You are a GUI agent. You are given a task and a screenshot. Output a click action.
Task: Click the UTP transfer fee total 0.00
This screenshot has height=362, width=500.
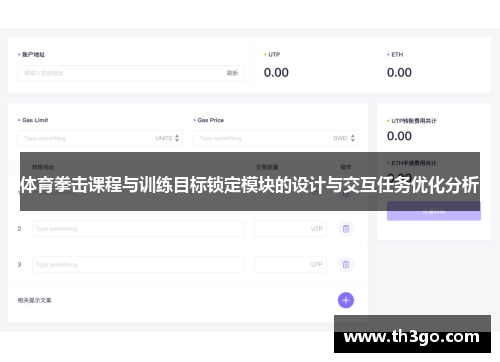point(399,136)
